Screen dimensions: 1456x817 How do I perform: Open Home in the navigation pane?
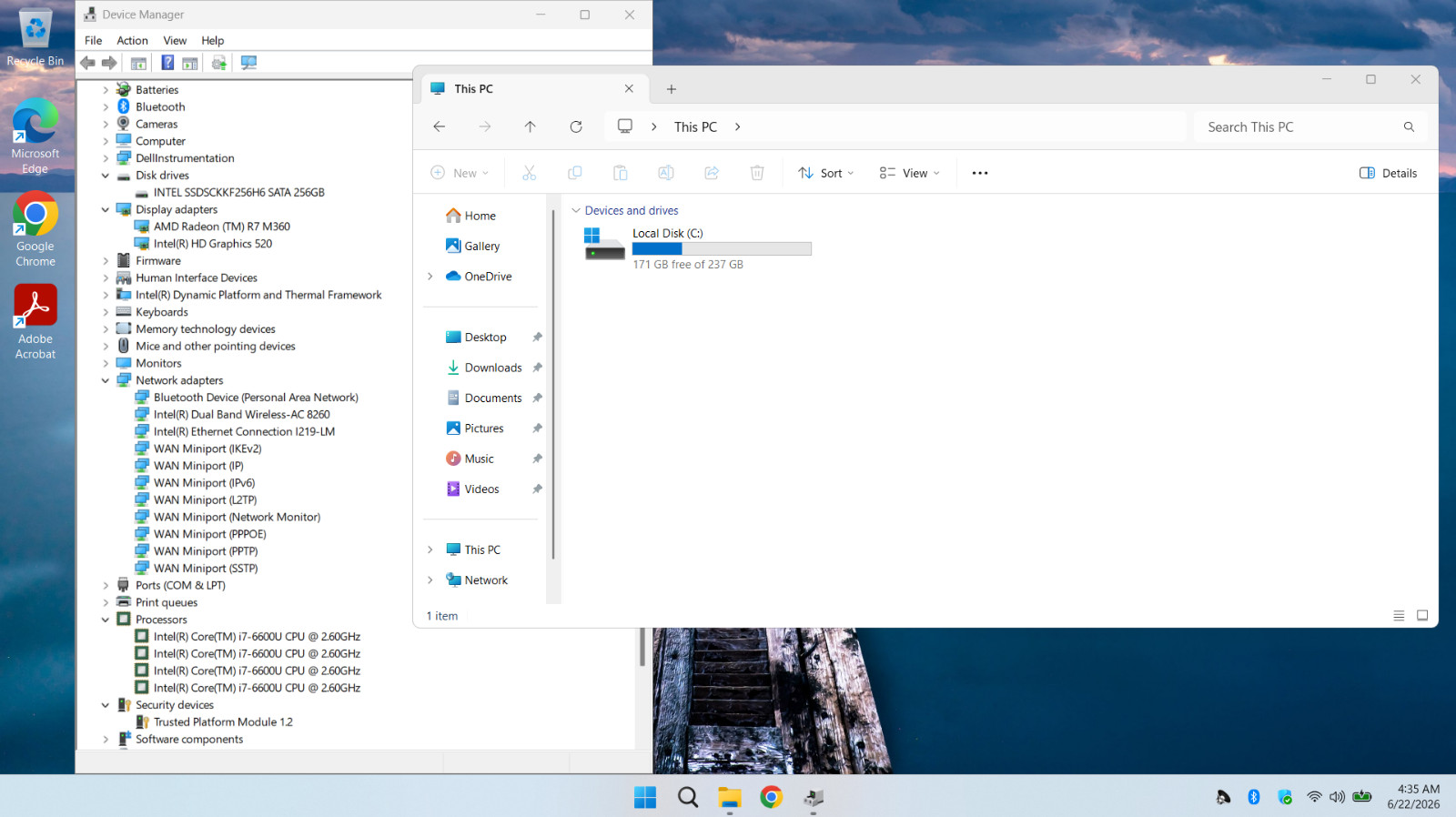470,217
